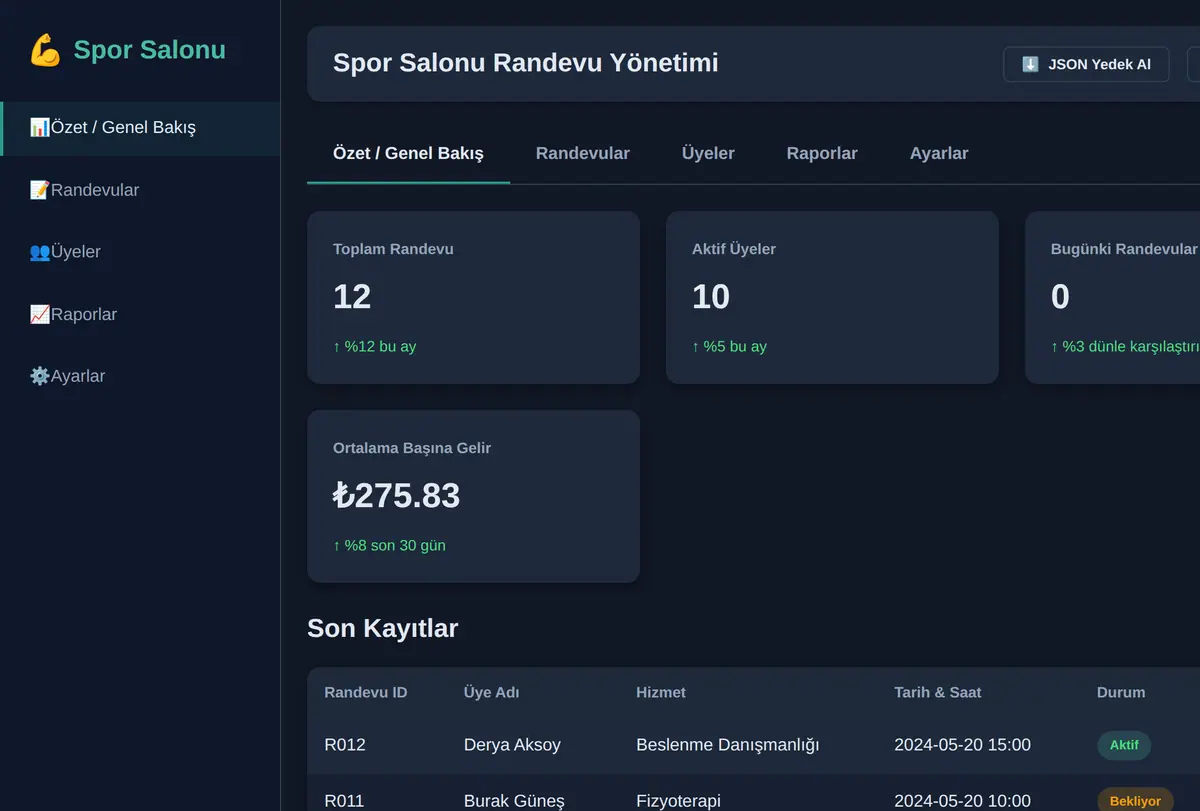Click the gear icon beside sidebar Ayarlar
This screenshot has width=1200, height=811.
tap(40, 376)
